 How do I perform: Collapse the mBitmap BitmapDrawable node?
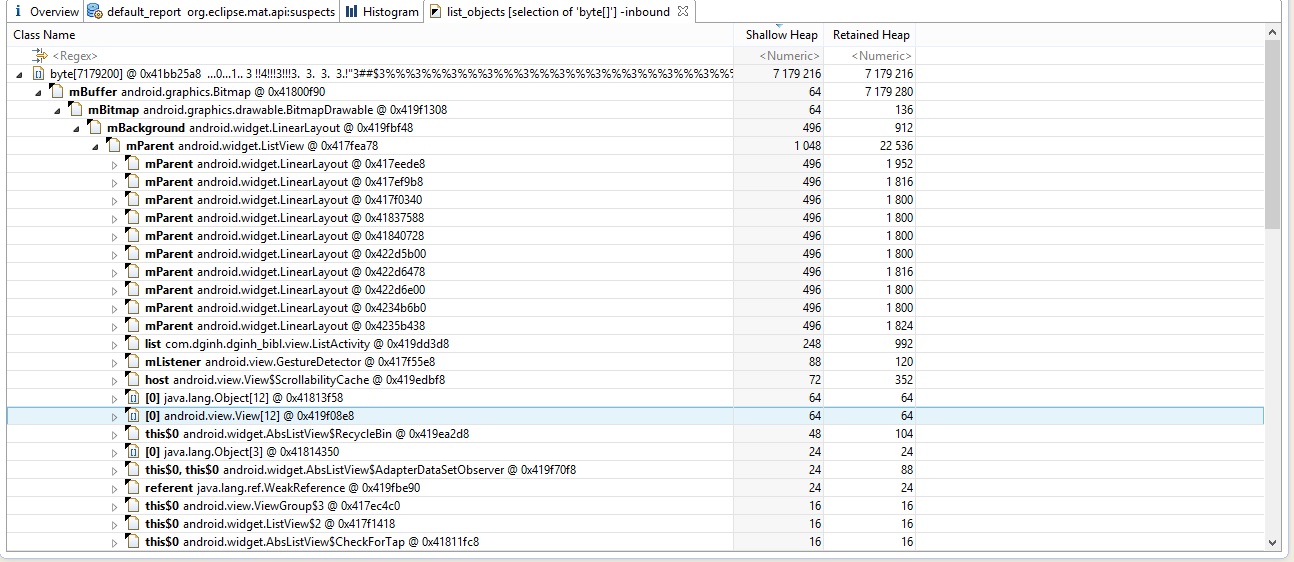[x=58, y=110]
